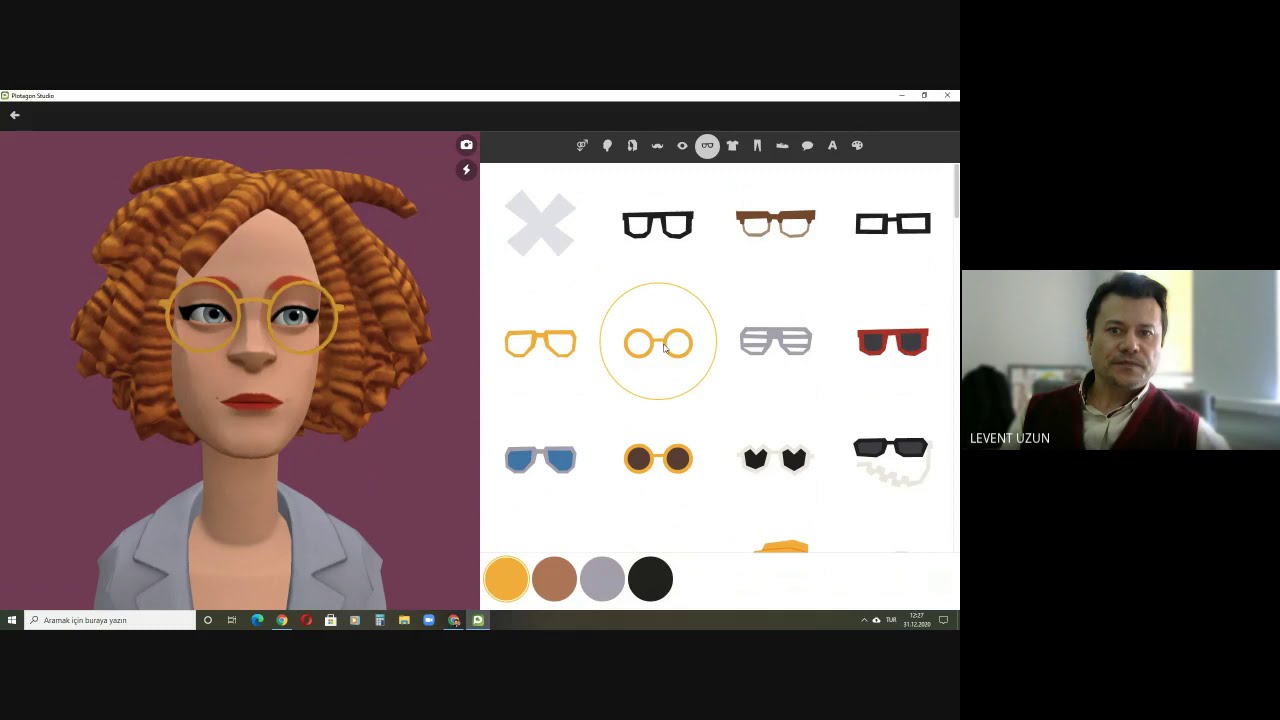The image size is (1280, 720).
Task: Choose the orange round brown-lens sunglasses
Action: (658, 459)
